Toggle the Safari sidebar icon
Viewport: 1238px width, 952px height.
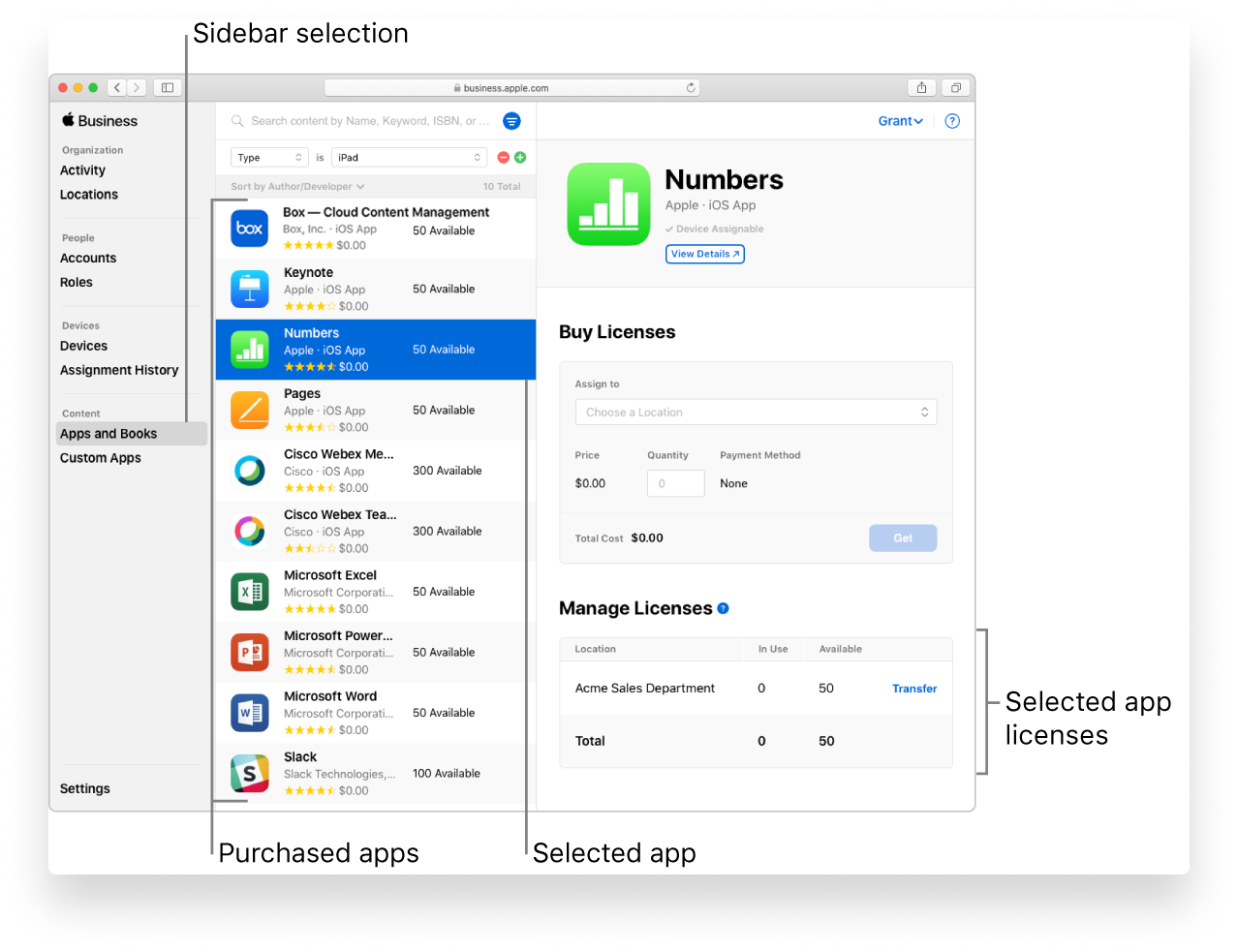(x=168, y=88)
